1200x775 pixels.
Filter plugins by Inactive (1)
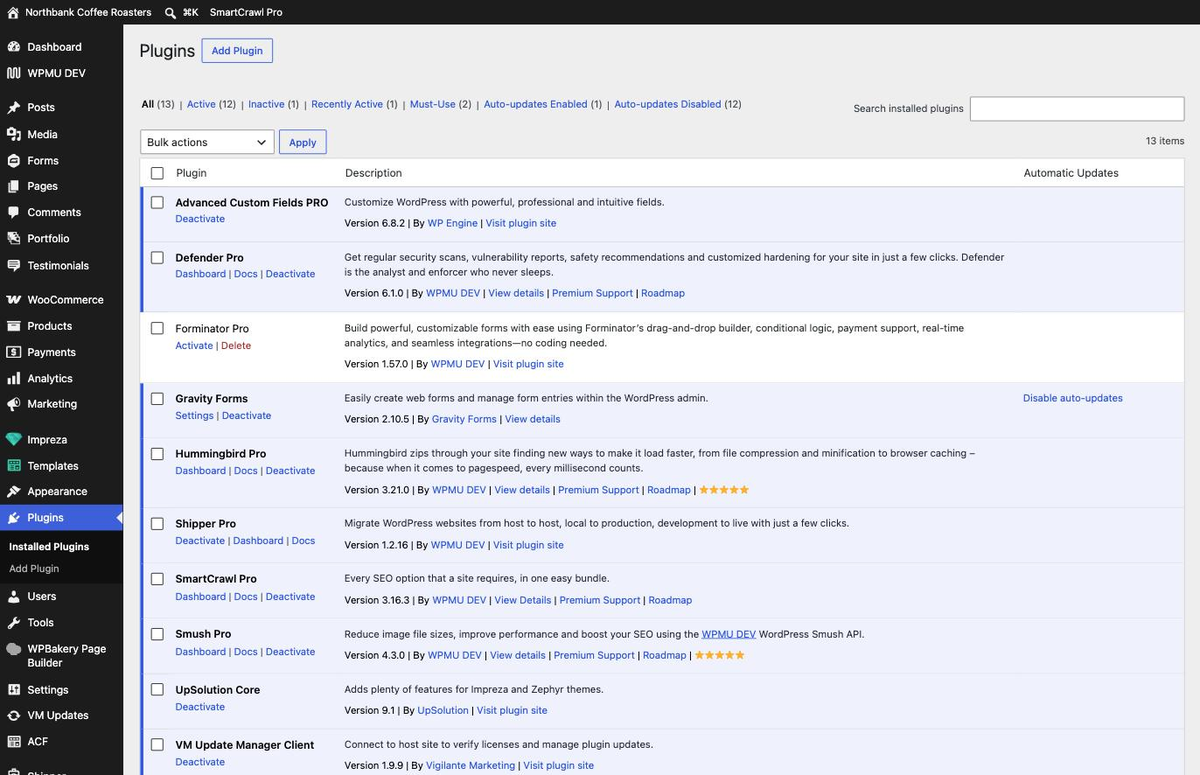click(x=273, y=104)
